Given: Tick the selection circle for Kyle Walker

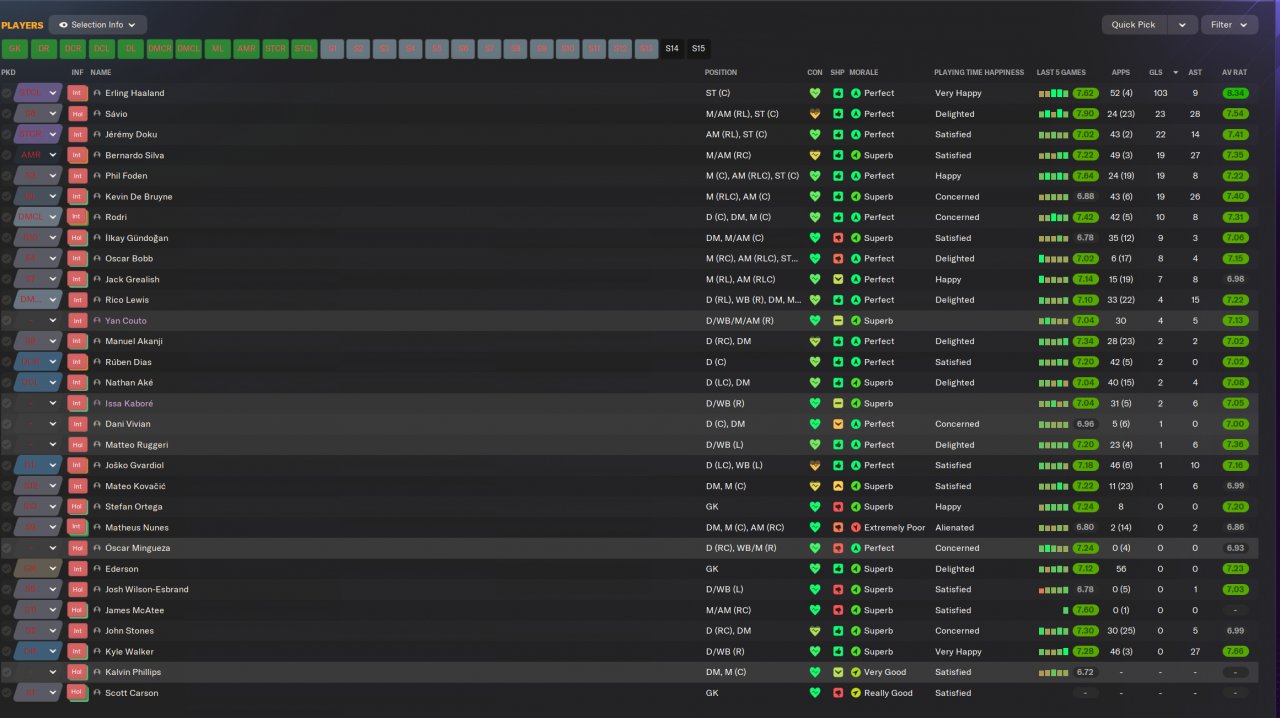Looking at the screenshot, I should (x=7, y=651).
